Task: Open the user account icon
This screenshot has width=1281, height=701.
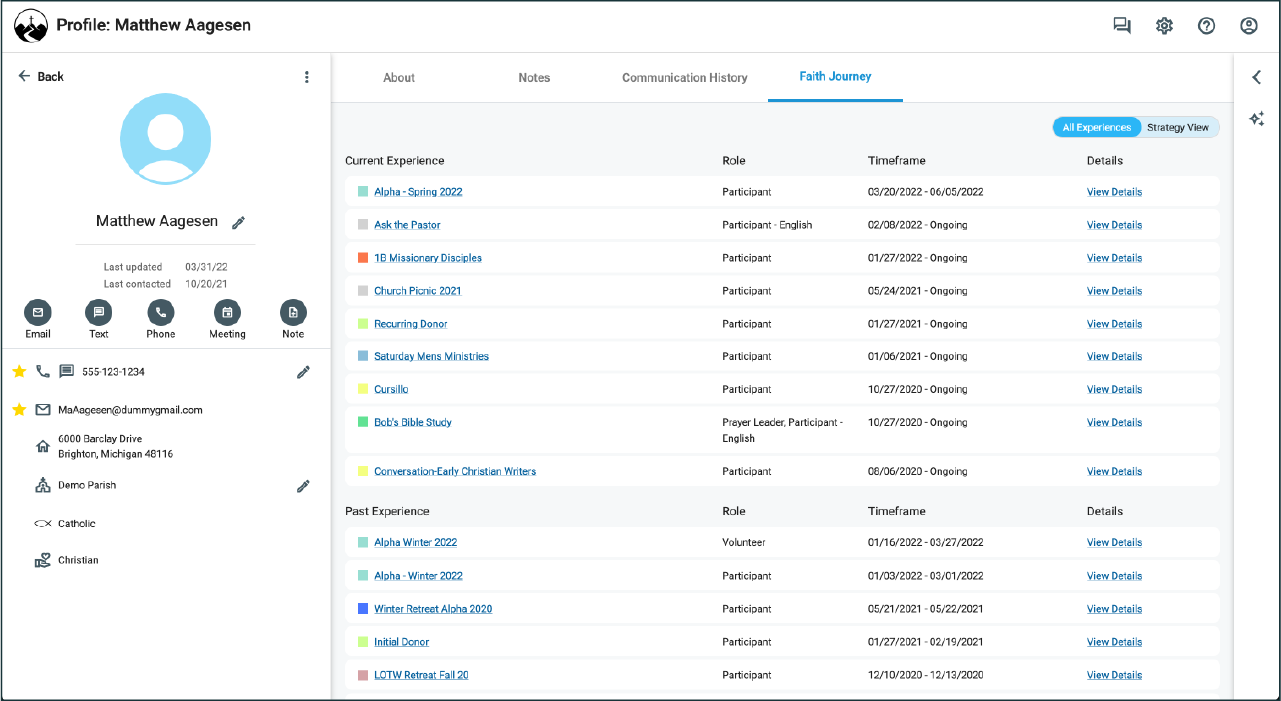Action: point(1248,26)
